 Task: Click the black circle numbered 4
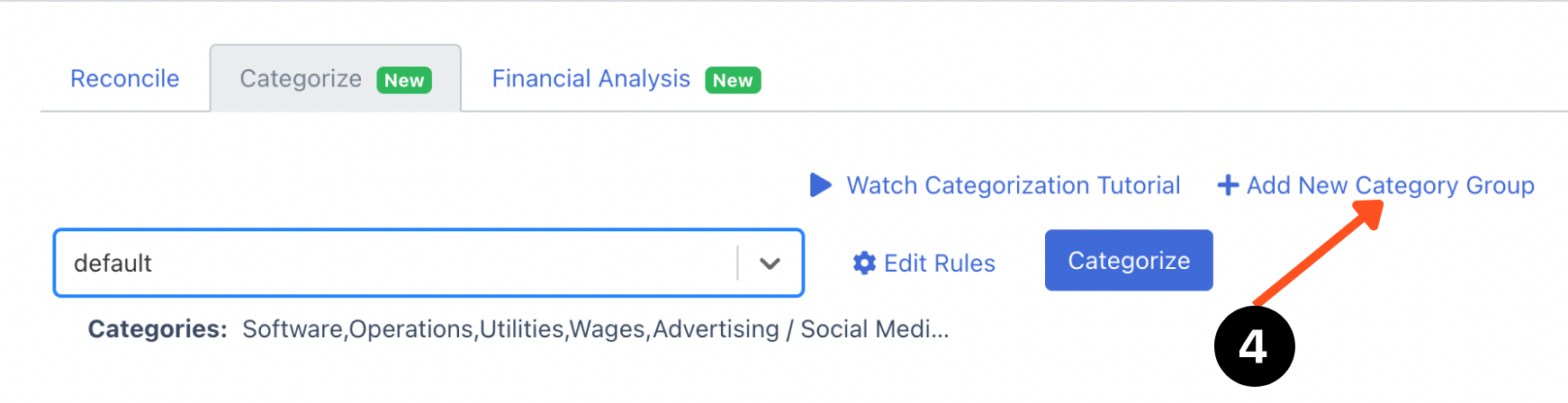pos(1254,346)
